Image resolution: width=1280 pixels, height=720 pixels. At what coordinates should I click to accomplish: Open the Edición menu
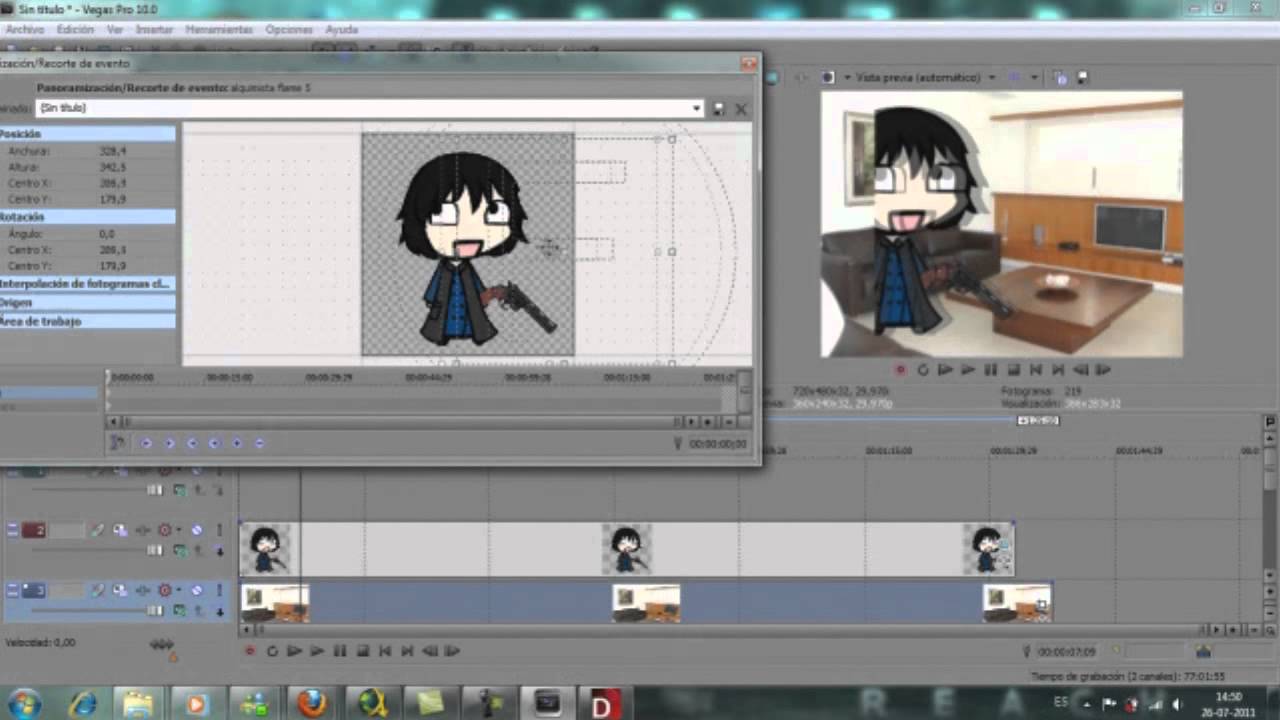75,30
